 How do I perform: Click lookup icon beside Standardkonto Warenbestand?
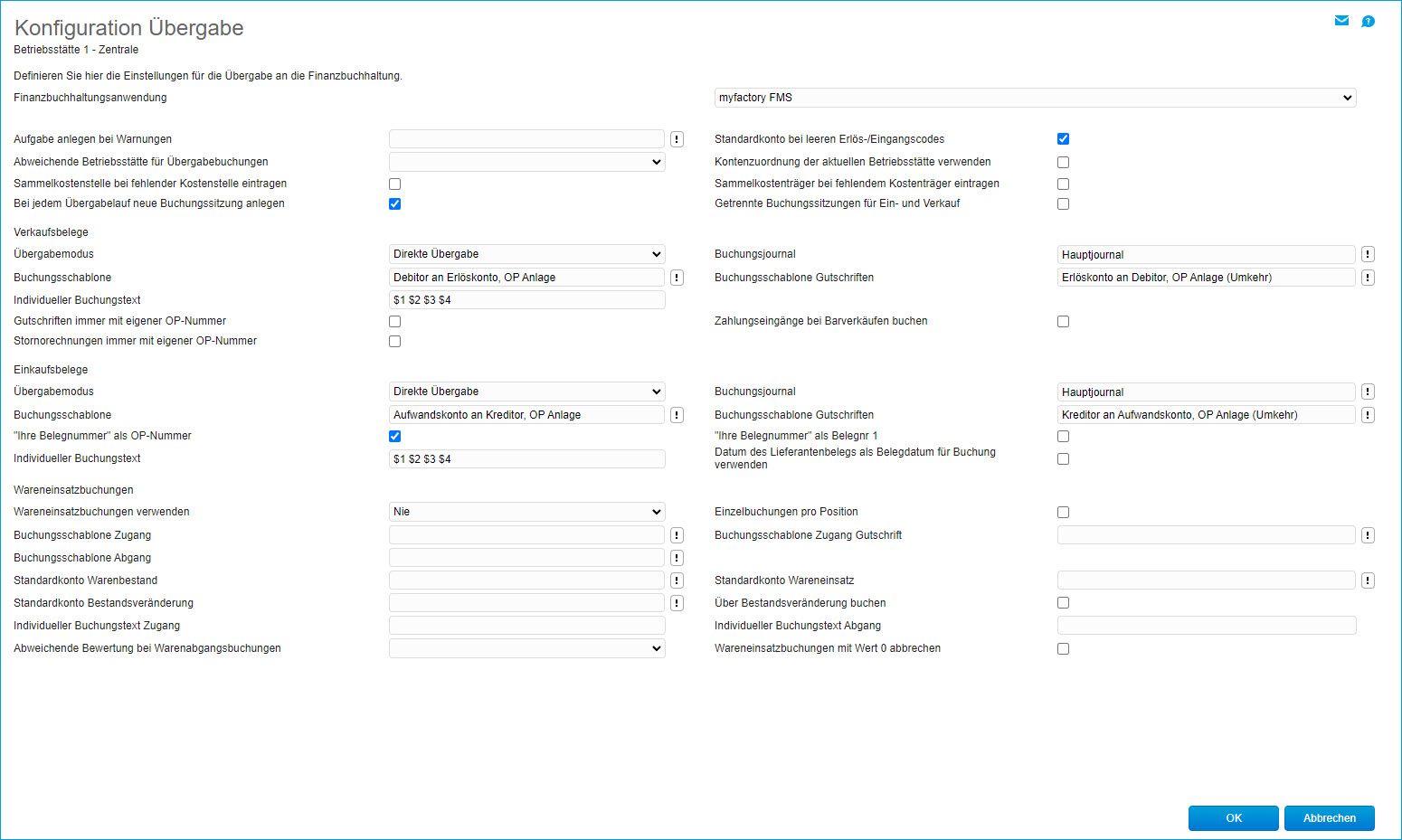click(x=677, y=580)
